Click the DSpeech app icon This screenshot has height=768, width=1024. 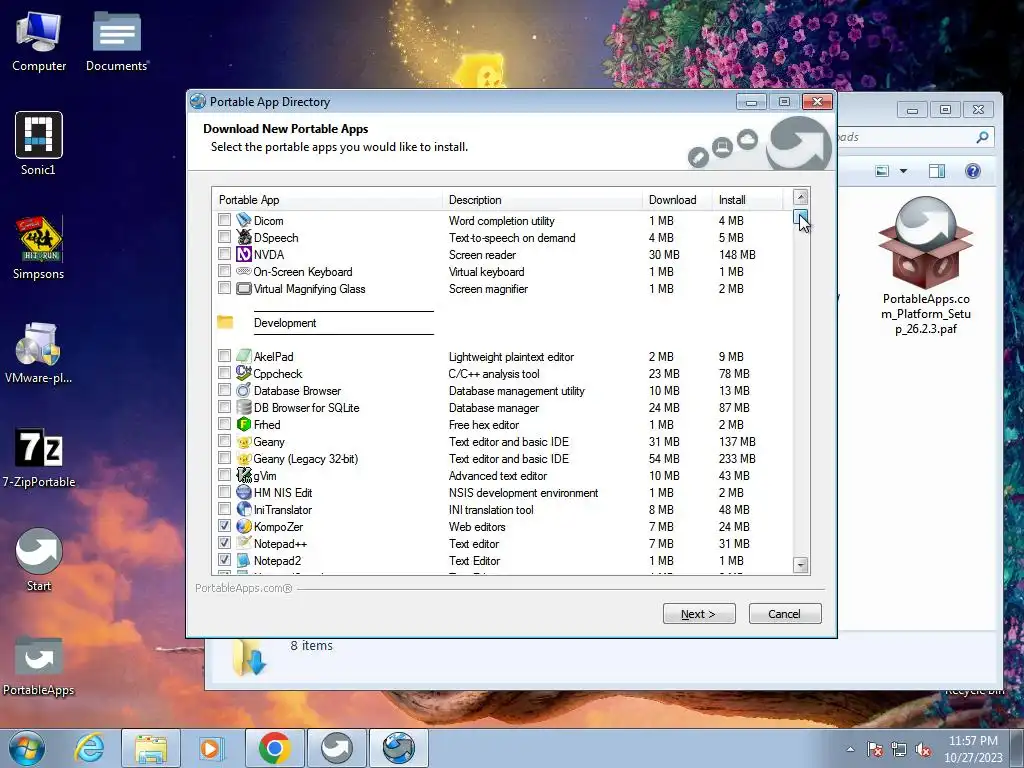tap(244, 237)
